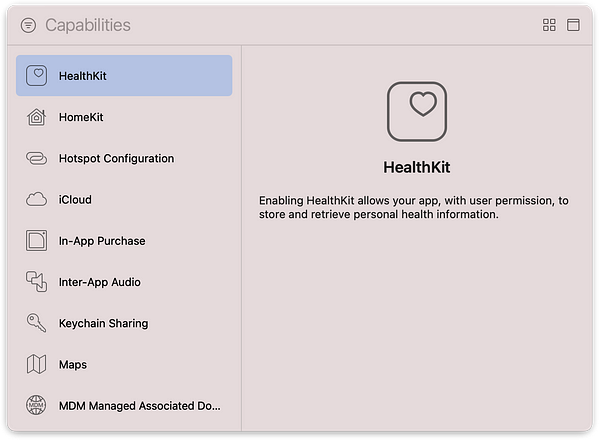Toggle the detail pane layout icon
The width and height of the screenshot is (600, 441).
pyautogui.click(x=573, y=25)
